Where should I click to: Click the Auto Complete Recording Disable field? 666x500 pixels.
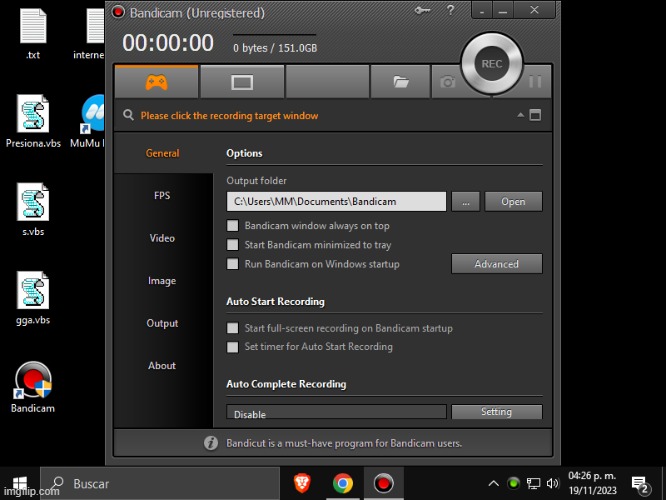(x=336, y=412)
